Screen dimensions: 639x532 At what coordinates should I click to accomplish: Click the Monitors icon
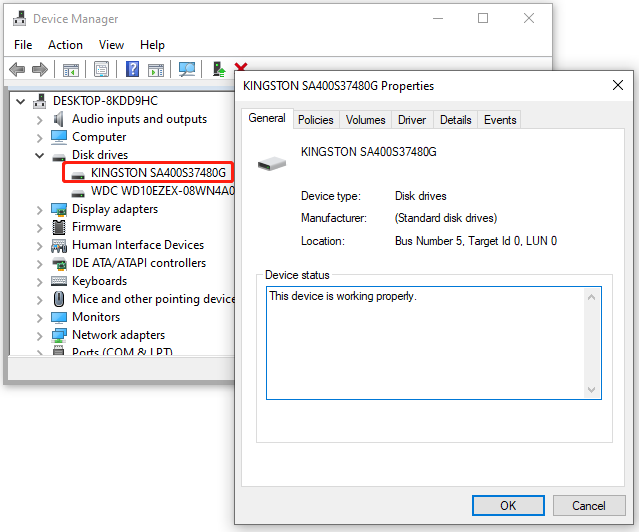[59, 317]
